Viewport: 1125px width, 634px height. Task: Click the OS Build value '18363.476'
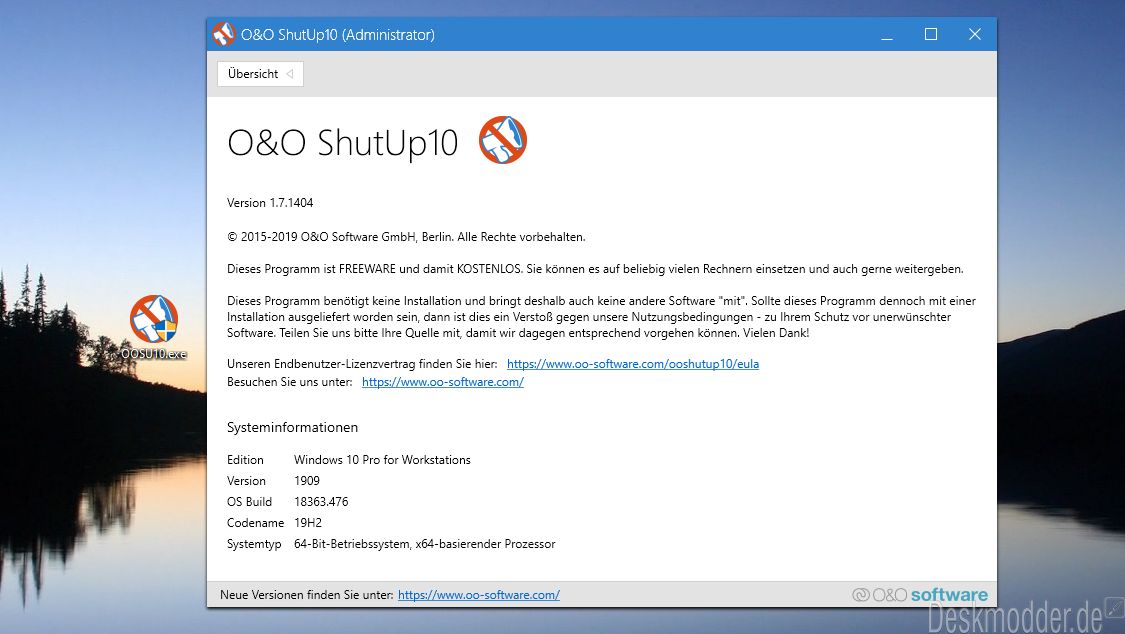[x=321, y=502]
